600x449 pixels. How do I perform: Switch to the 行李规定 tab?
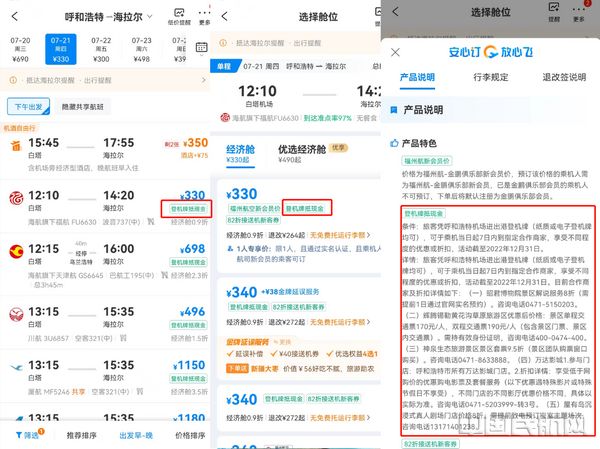point(491,77)
